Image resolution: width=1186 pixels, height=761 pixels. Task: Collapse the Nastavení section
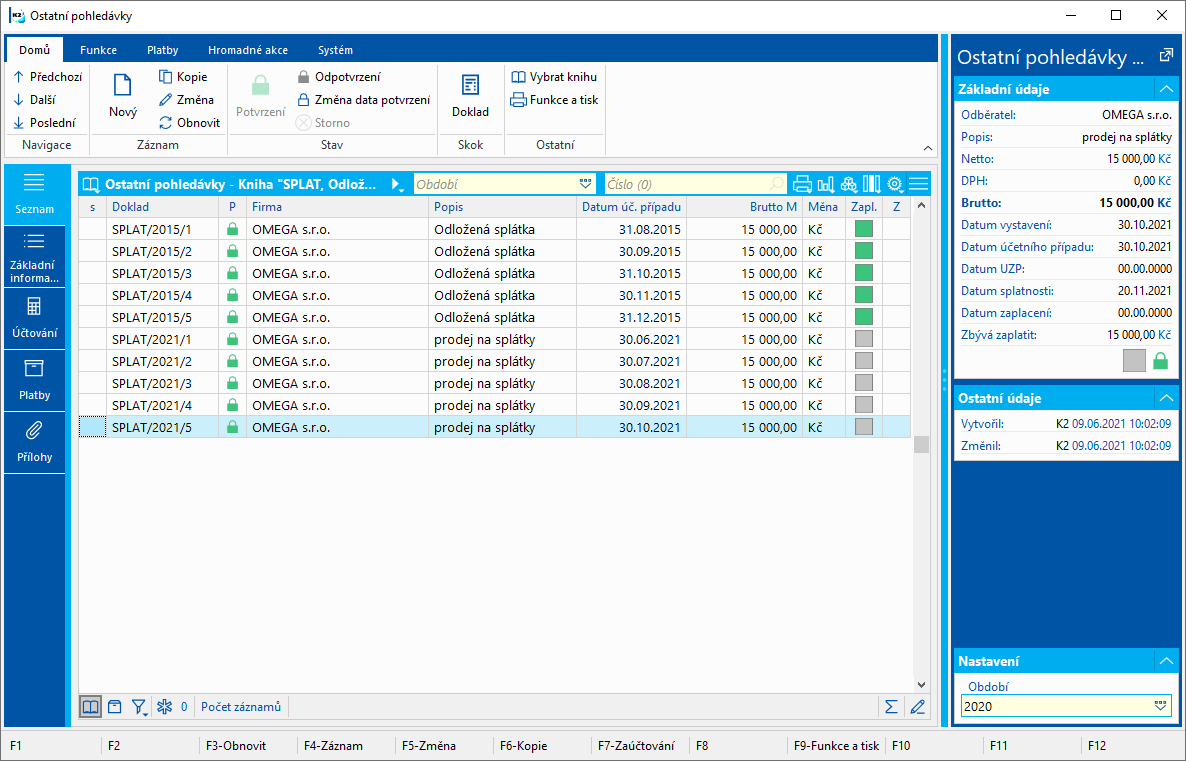point(1166,661)
